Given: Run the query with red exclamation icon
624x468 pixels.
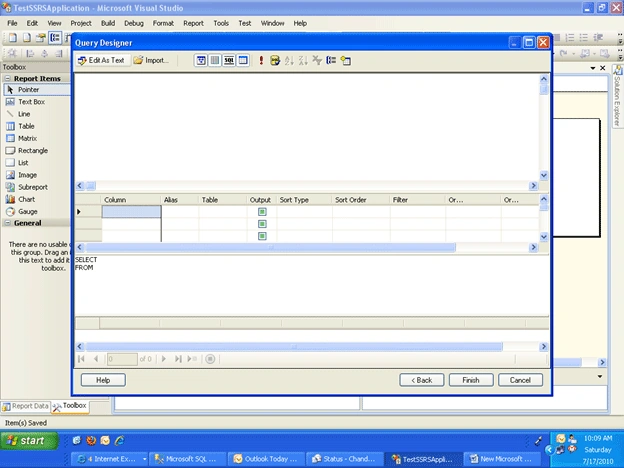Looking at the screenshot, I should pos(261,60).
